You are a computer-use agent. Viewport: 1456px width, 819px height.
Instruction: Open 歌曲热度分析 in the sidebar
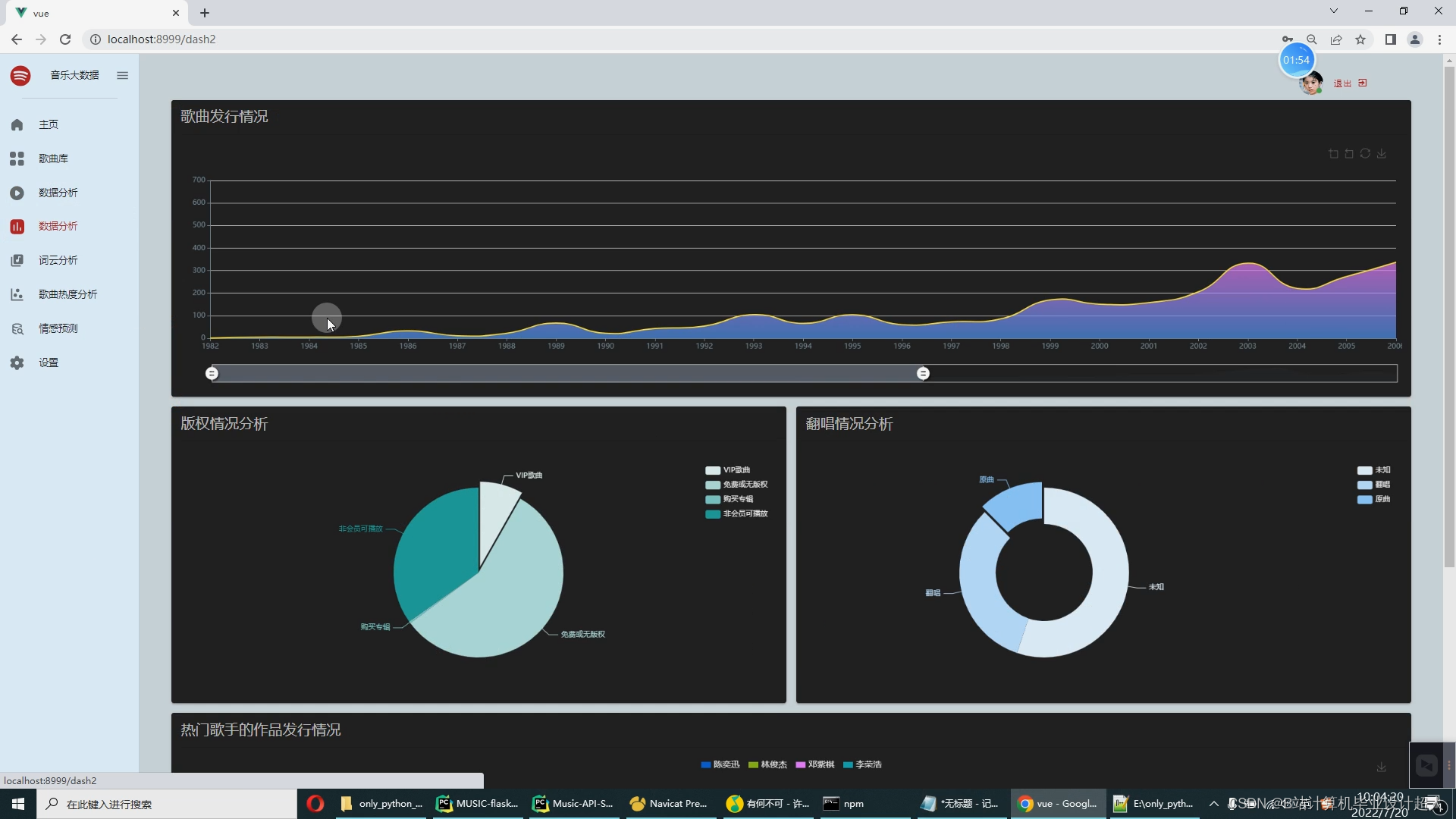[67, 294]
